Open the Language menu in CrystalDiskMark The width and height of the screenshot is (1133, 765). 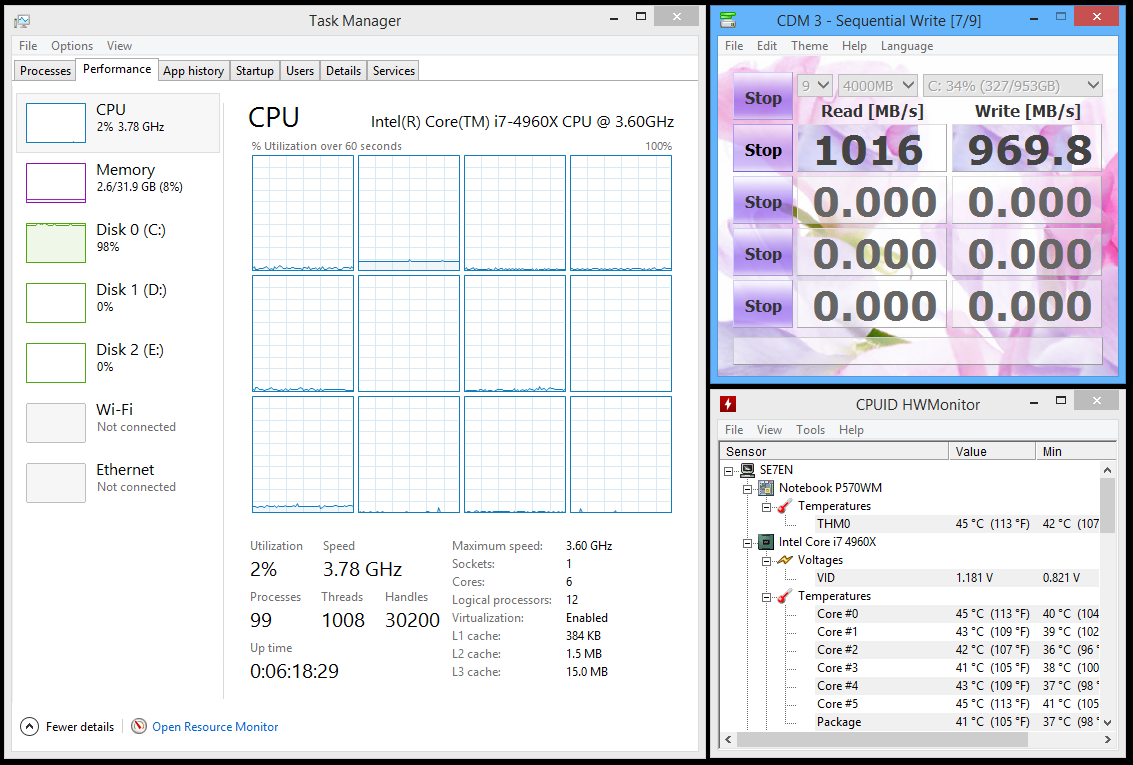pyautogui.click(x=907, y=46)
